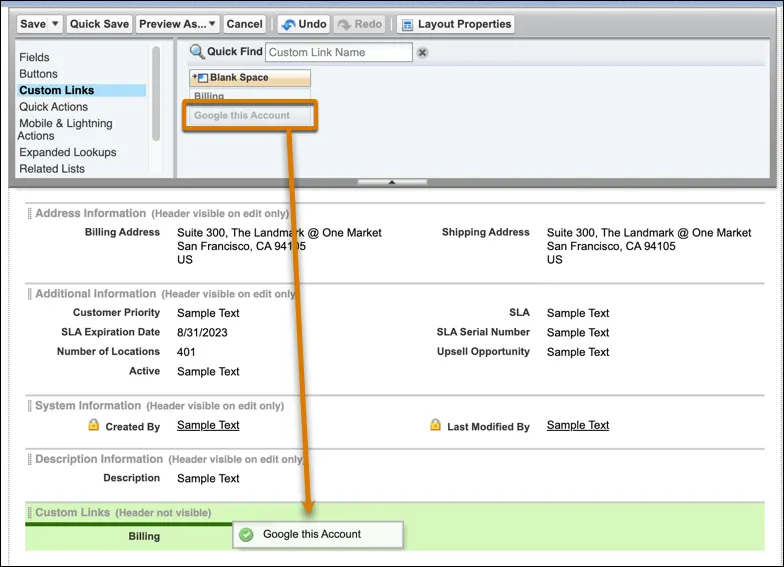Click the Billing link in Custom Links section
Image resolution: width=784 pixels, height=567 pixels.
pyautogui.click(x=144, y=536)
